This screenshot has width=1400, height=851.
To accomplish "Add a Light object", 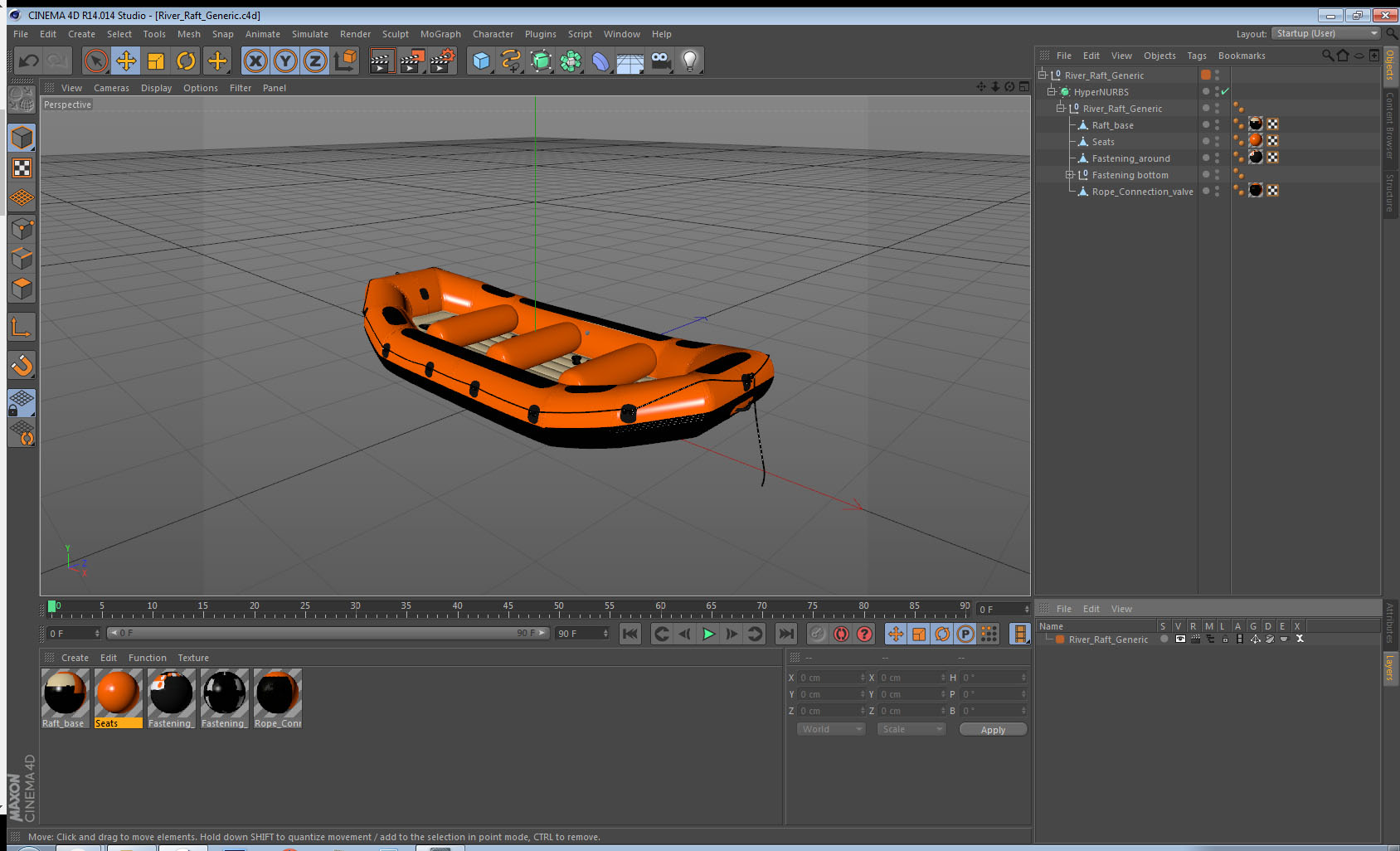I will (x=690, y=61).
